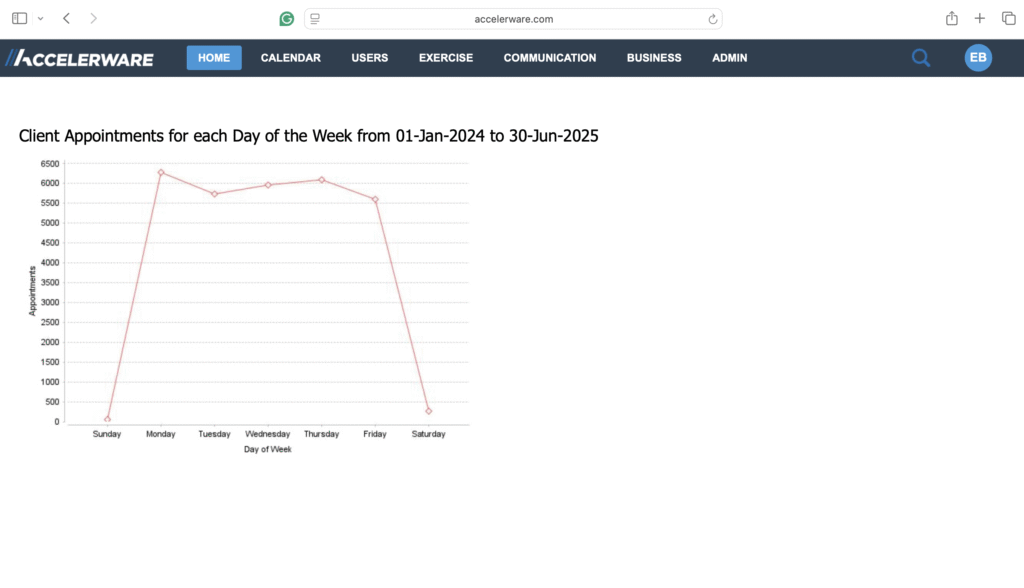Click the EB user avatar
The width and height of the screenshot is (1024, 588).
[977, 58]
